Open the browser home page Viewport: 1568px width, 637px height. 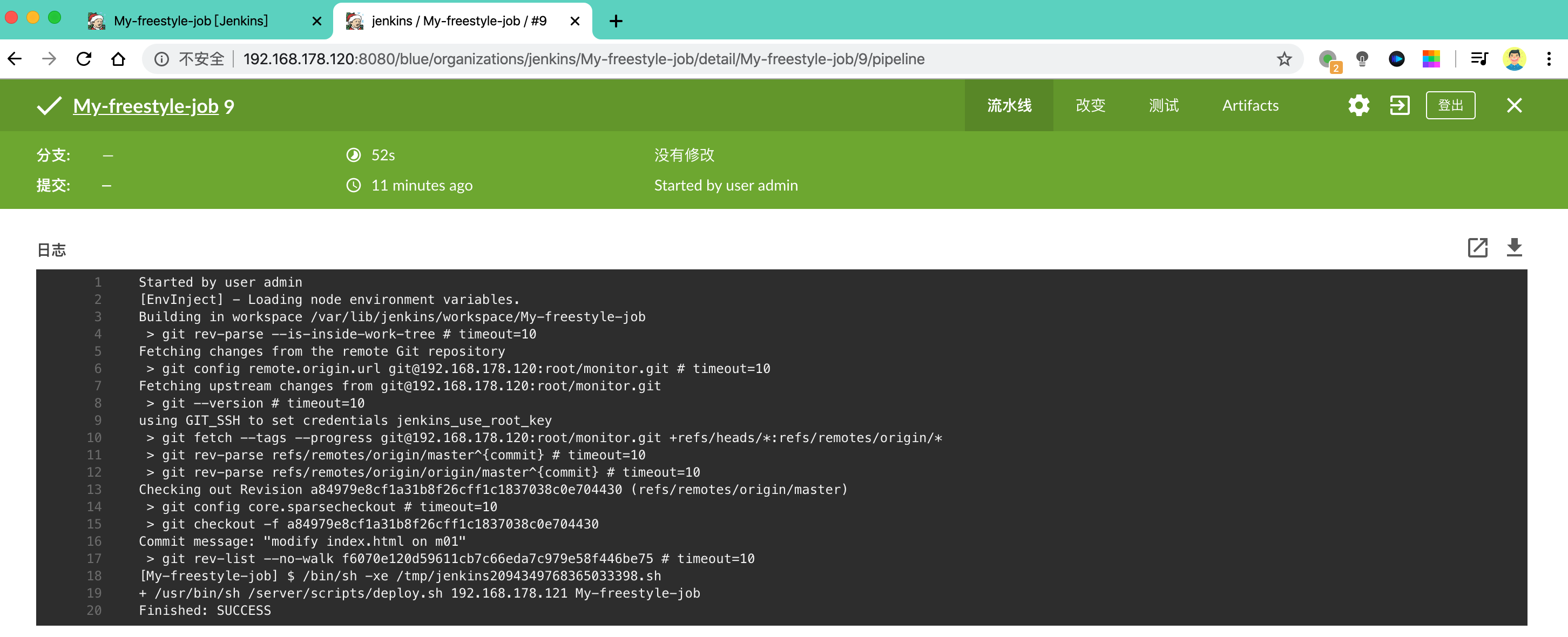(x=118, y=59)
